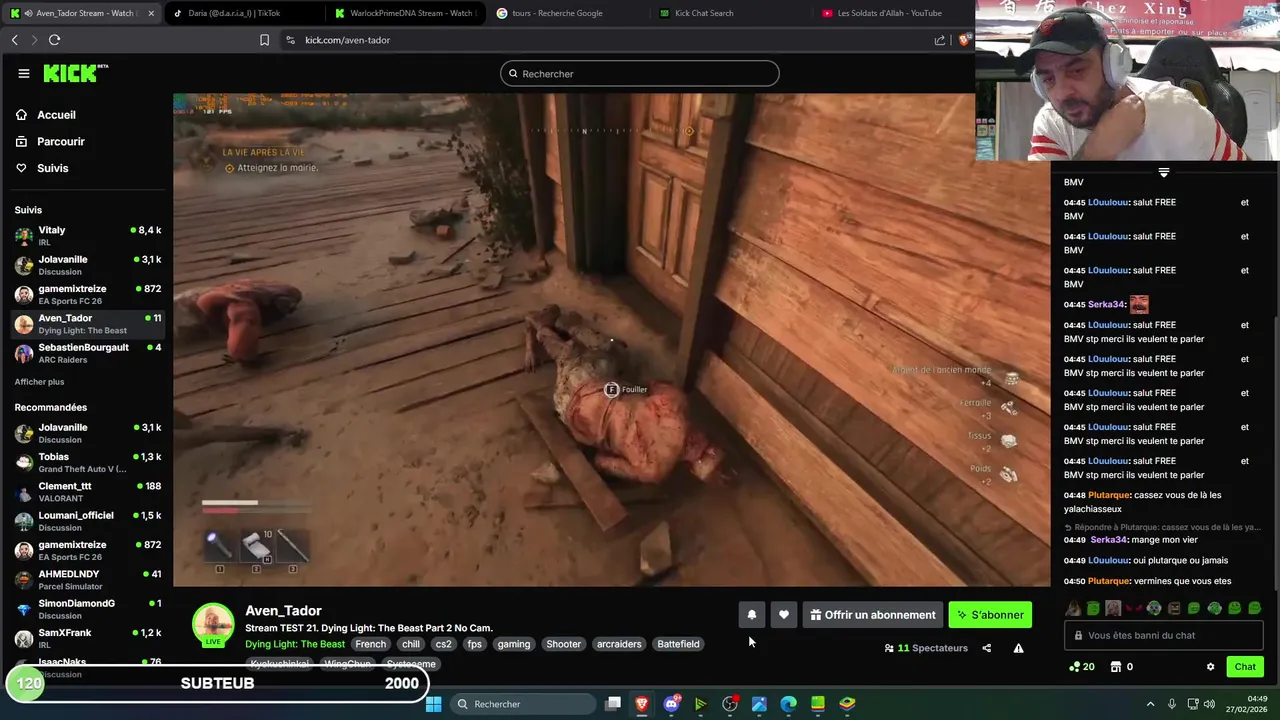Expand the followed list with Afficher plus
This screenshot has height=720, width=1280.
39,382
